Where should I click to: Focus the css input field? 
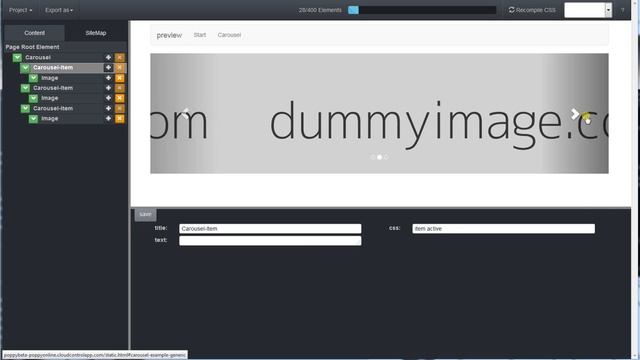click(x=503, y=229)
